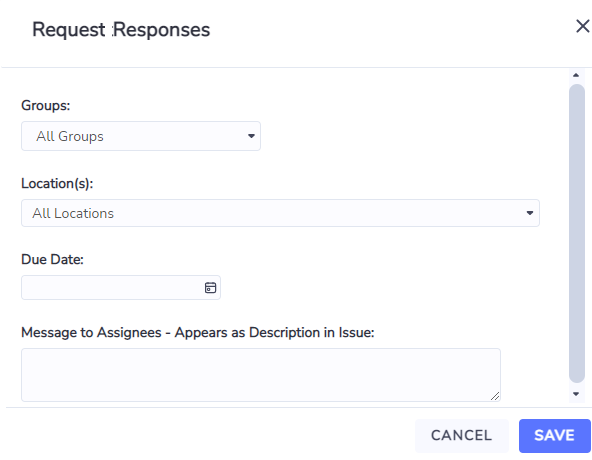This screenshot has width=592, height=460.
Task: Click the Location(s): field label
Action: pos(57,184)
